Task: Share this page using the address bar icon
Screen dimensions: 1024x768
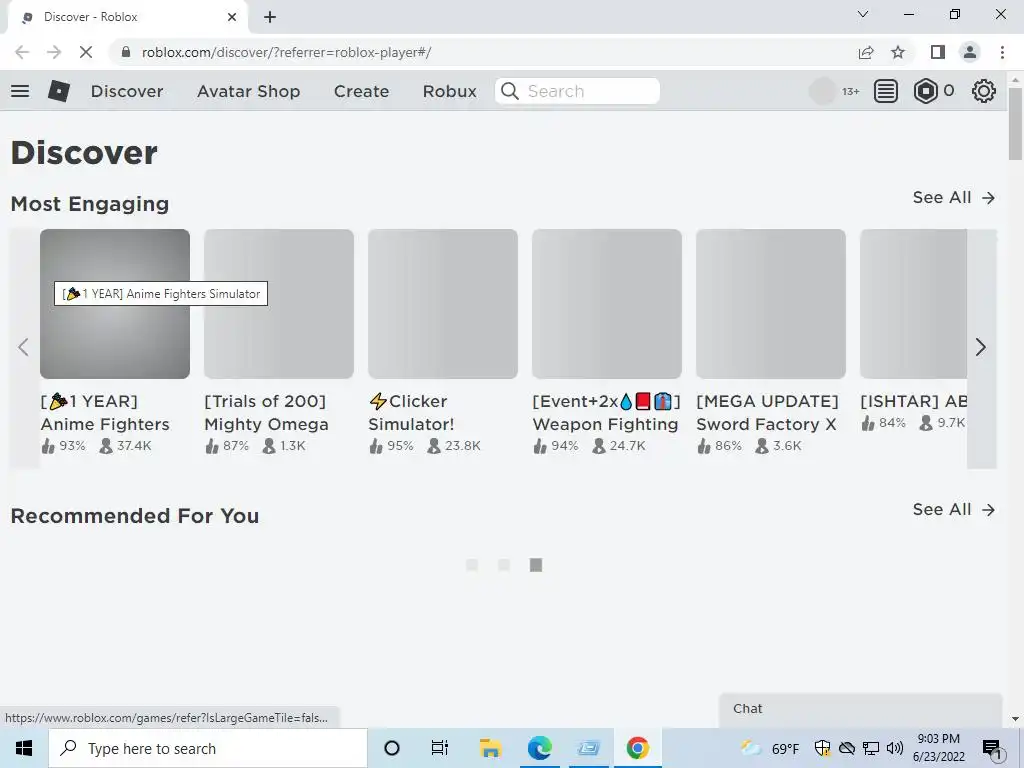Action: 866,52
